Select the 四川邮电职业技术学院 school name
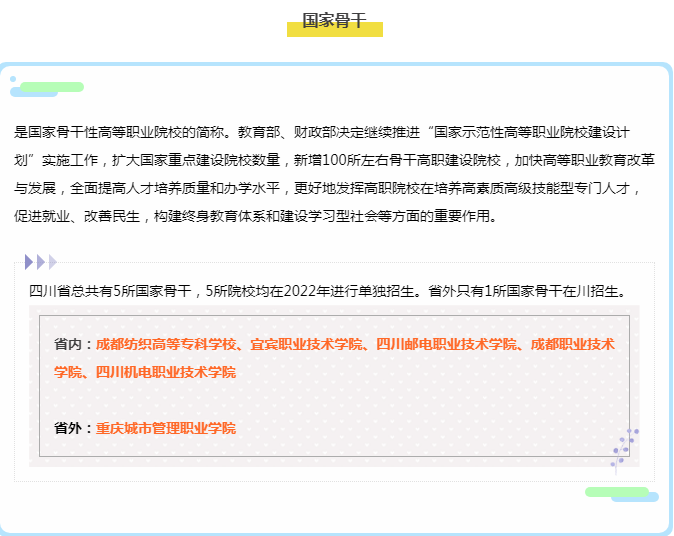Screen dimensions: 674x536 (x=446, y=344)
